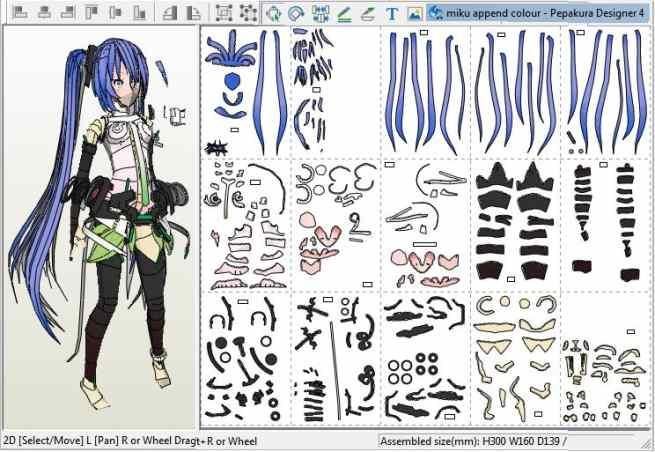Screen dimensions: 655x452
Task: Select the Input Text tool
Action: pos(392,14)
